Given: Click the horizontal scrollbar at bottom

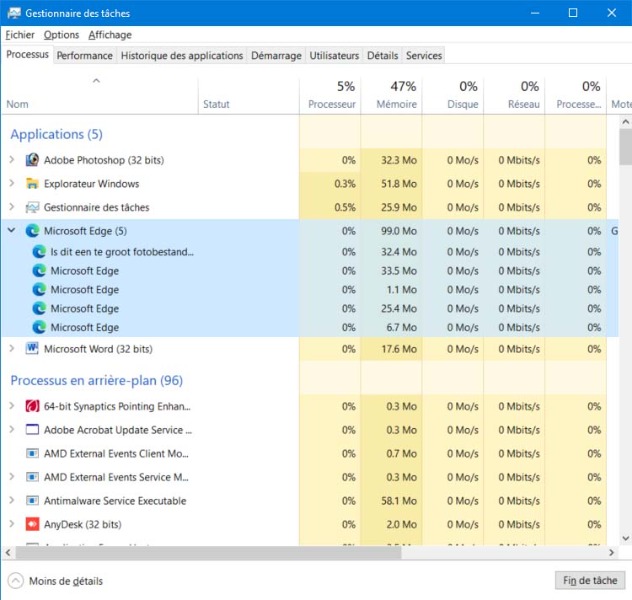Looking at the screenshot, I should tap(200, 552).
